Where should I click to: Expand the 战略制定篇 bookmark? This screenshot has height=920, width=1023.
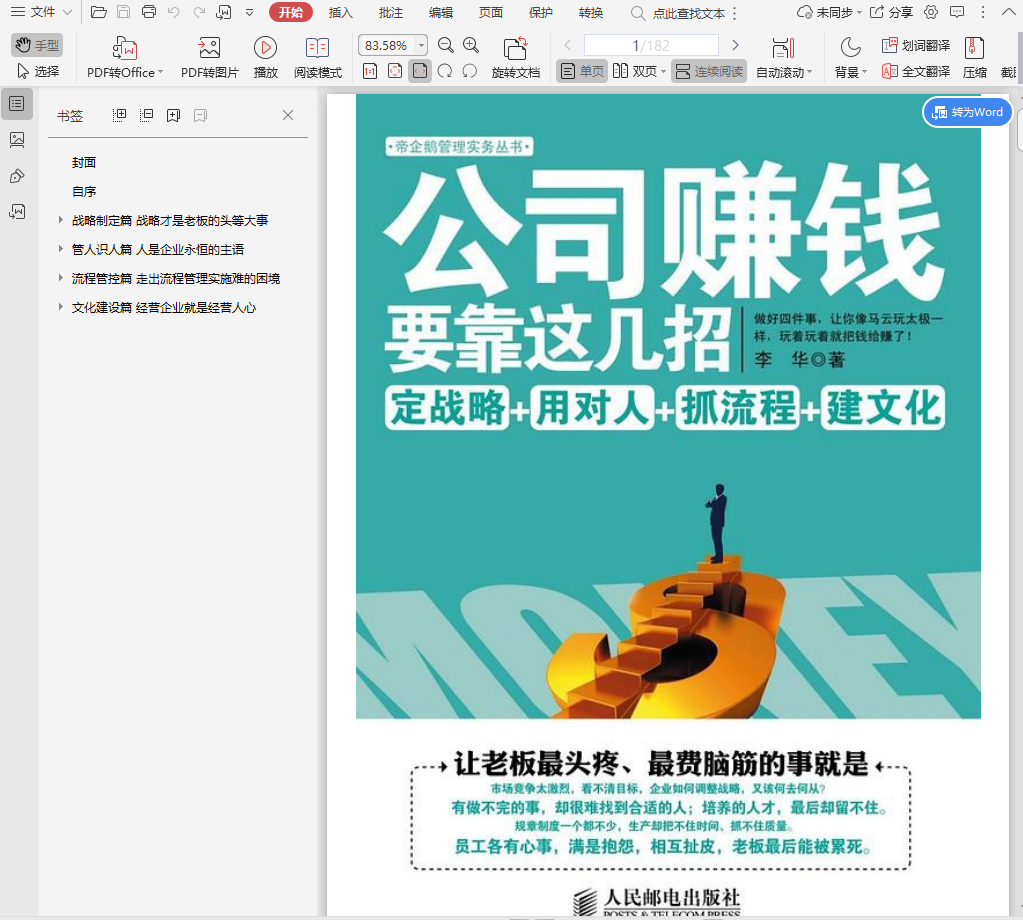pos(60,220)
